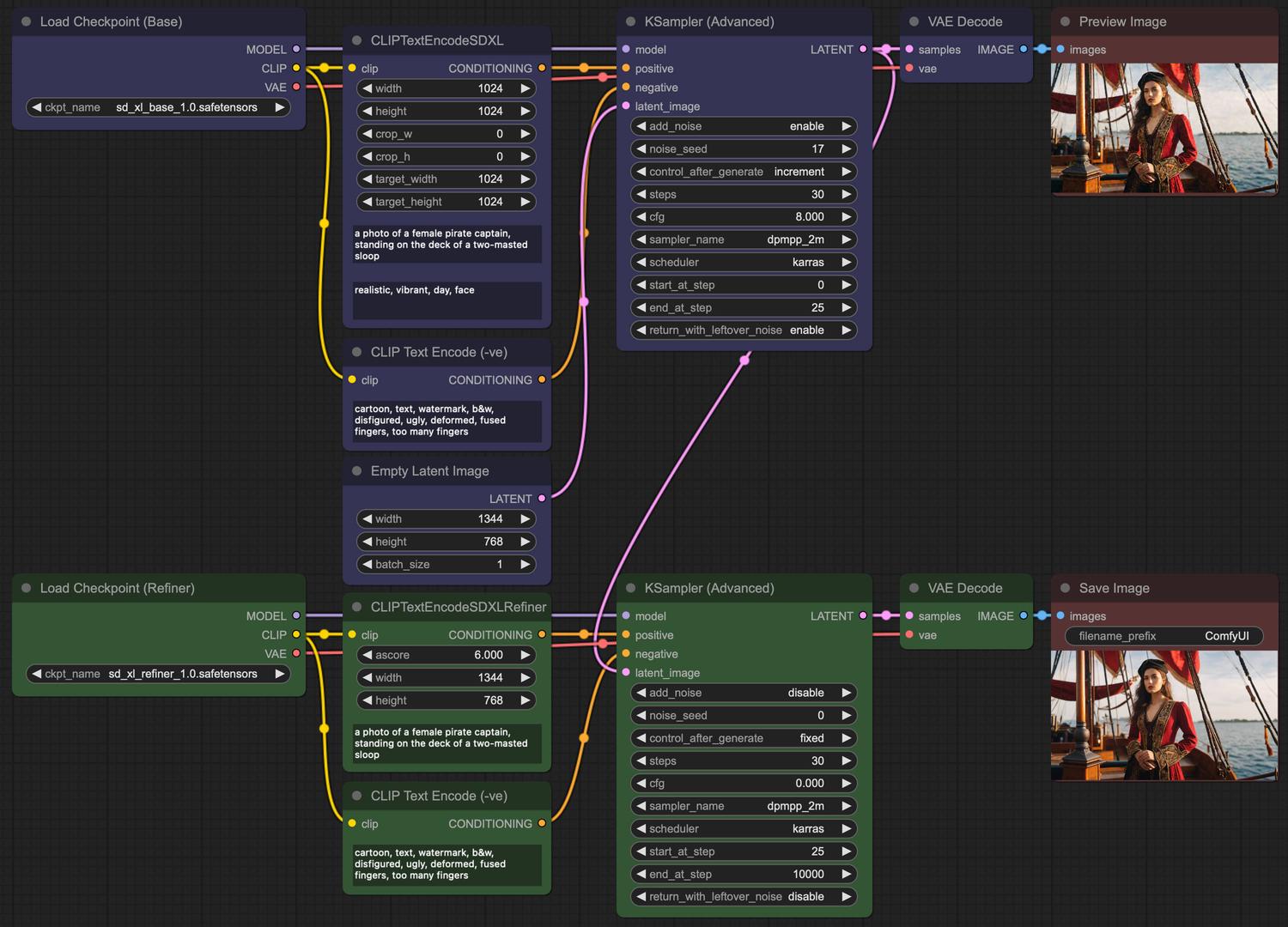Image resolution: width=1288 pixels, height=927 pixels.
Task: Increase ascore 6.000 with right arrow
Action: point(525,655)
